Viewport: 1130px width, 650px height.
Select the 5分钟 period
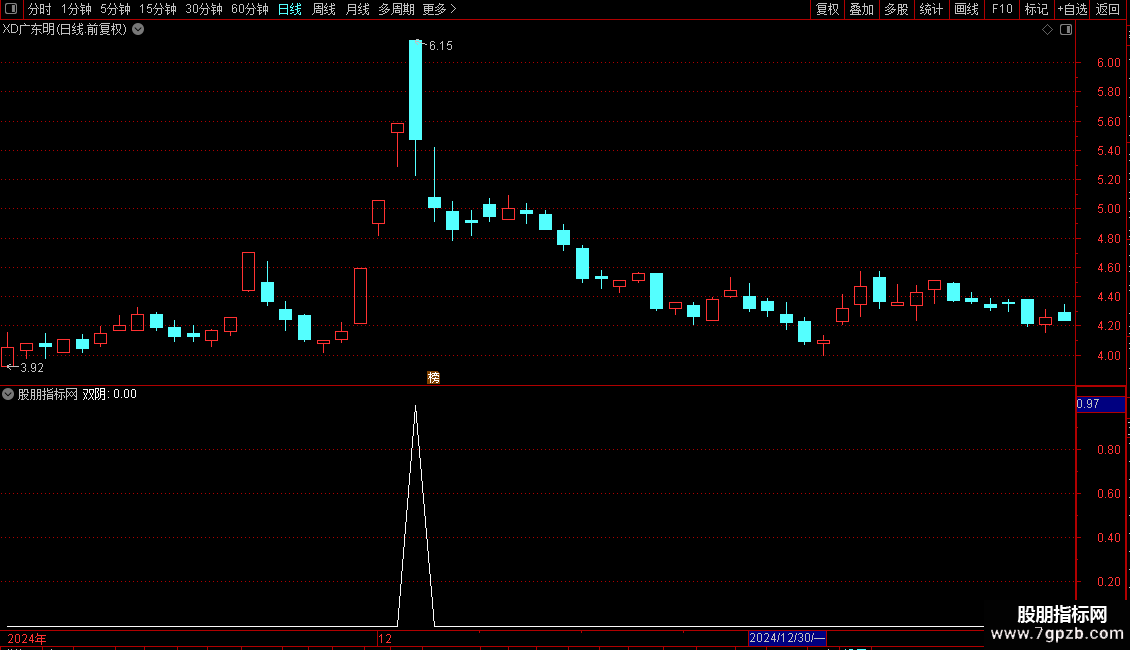point(115,9)
